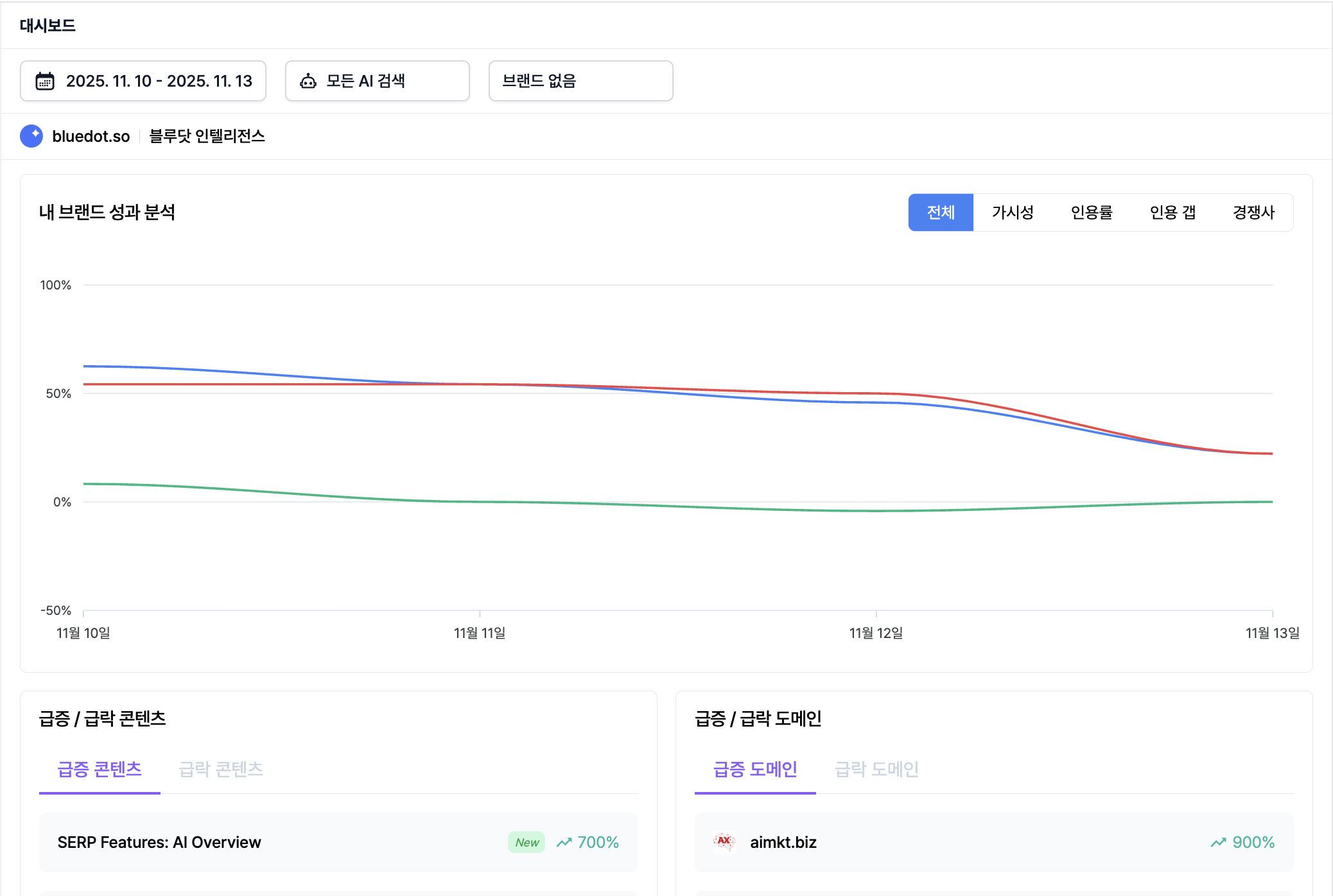Viewport: 1333px width, 896px height.
Task: Keep 전체 view selected in chart panel
Action: [940, 212]
